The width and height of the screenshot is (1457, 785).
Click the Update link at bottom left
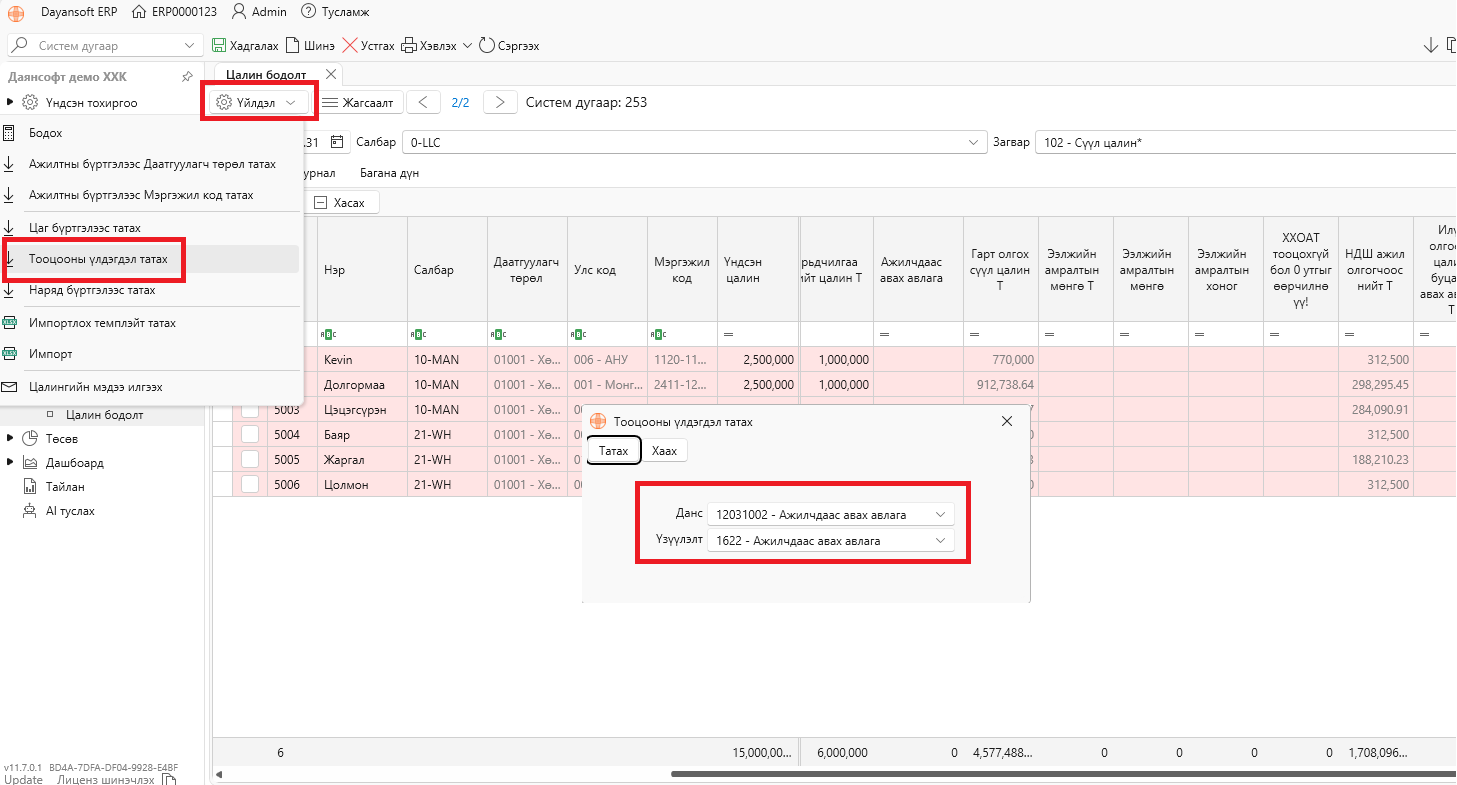pyautogui.click(x=23, y=779)
